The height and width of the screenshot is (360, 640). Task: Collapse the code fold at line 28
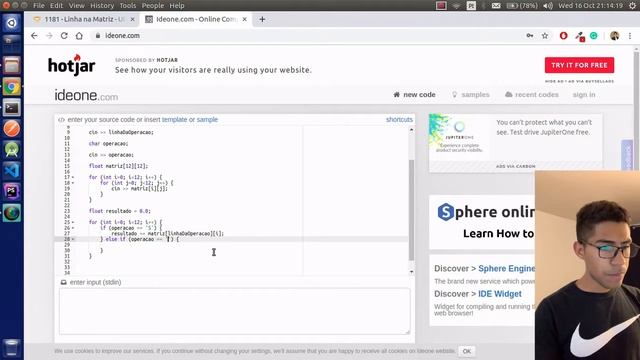pos(73,239)
